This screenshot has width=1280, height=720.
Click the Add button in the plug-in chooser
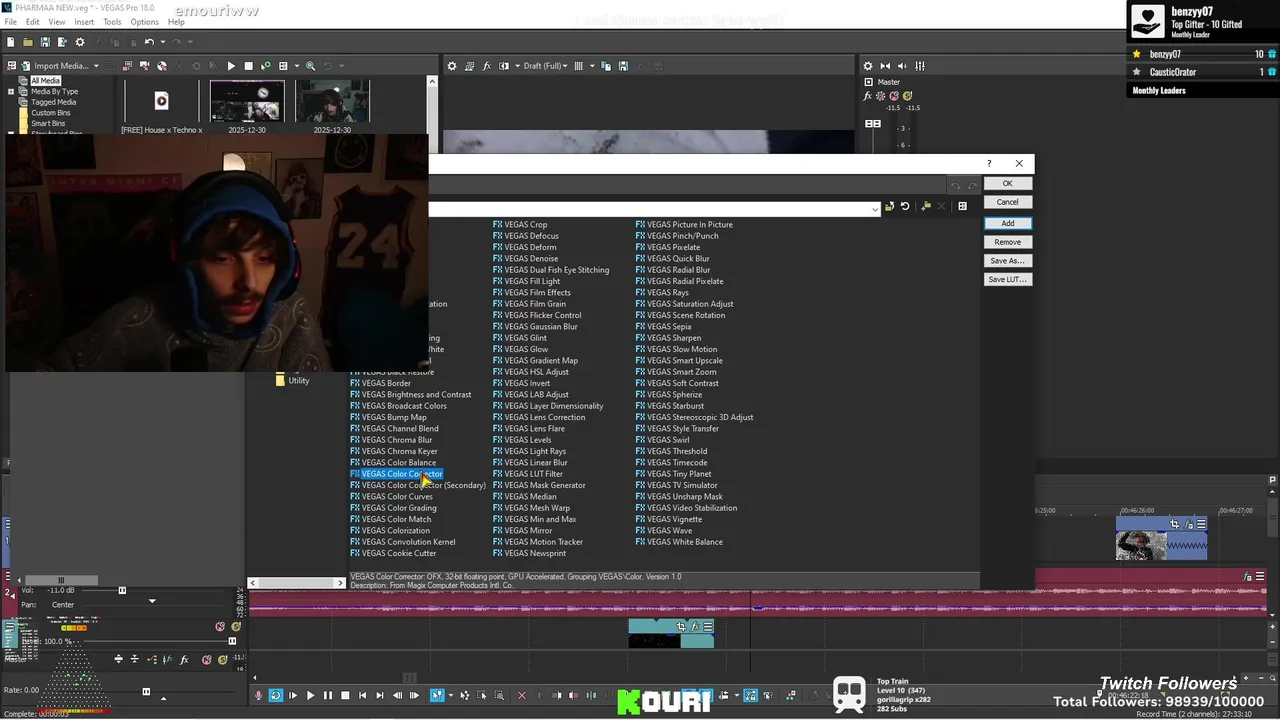pyautogui.click(x=1007, y=223)
